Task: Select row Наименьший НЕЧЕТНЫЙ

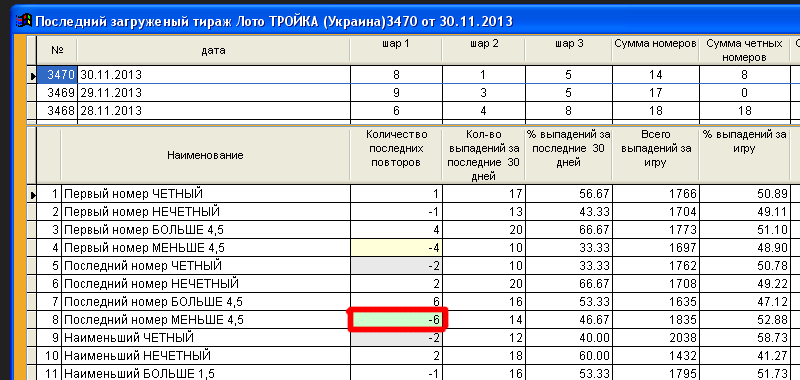Action: [205, 356]
